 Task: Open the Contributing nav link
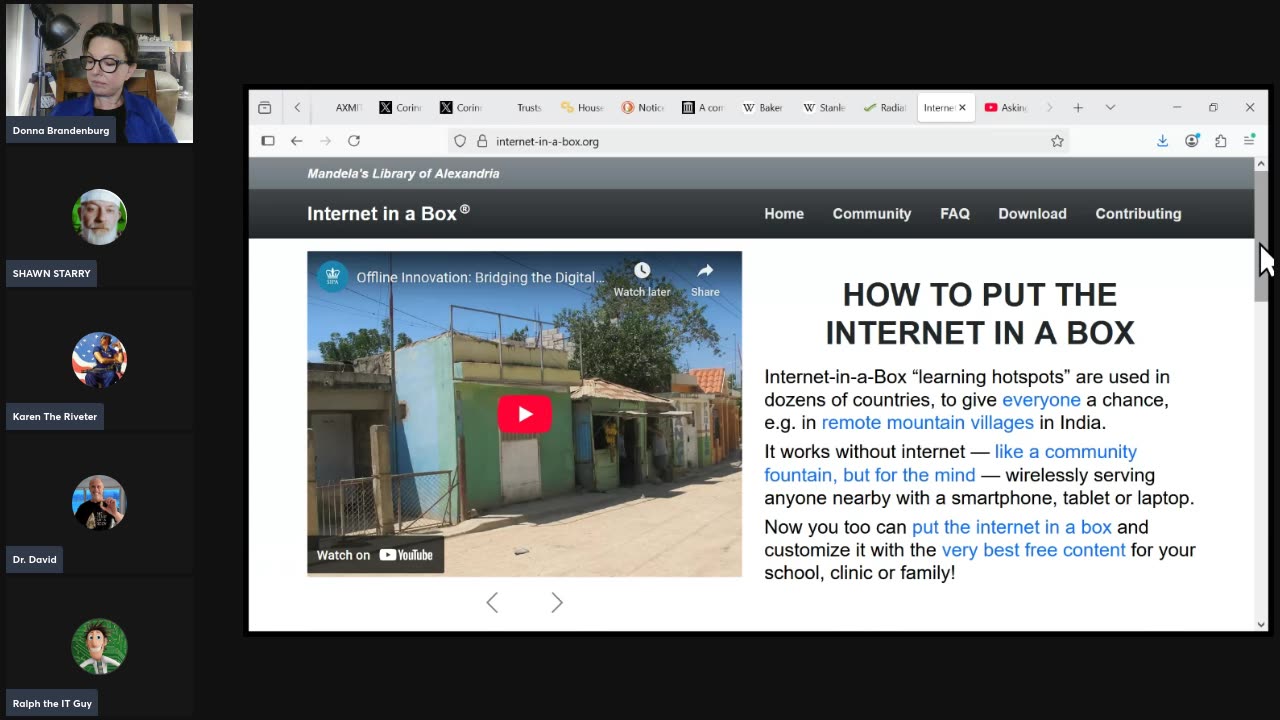pos(1138,213)
